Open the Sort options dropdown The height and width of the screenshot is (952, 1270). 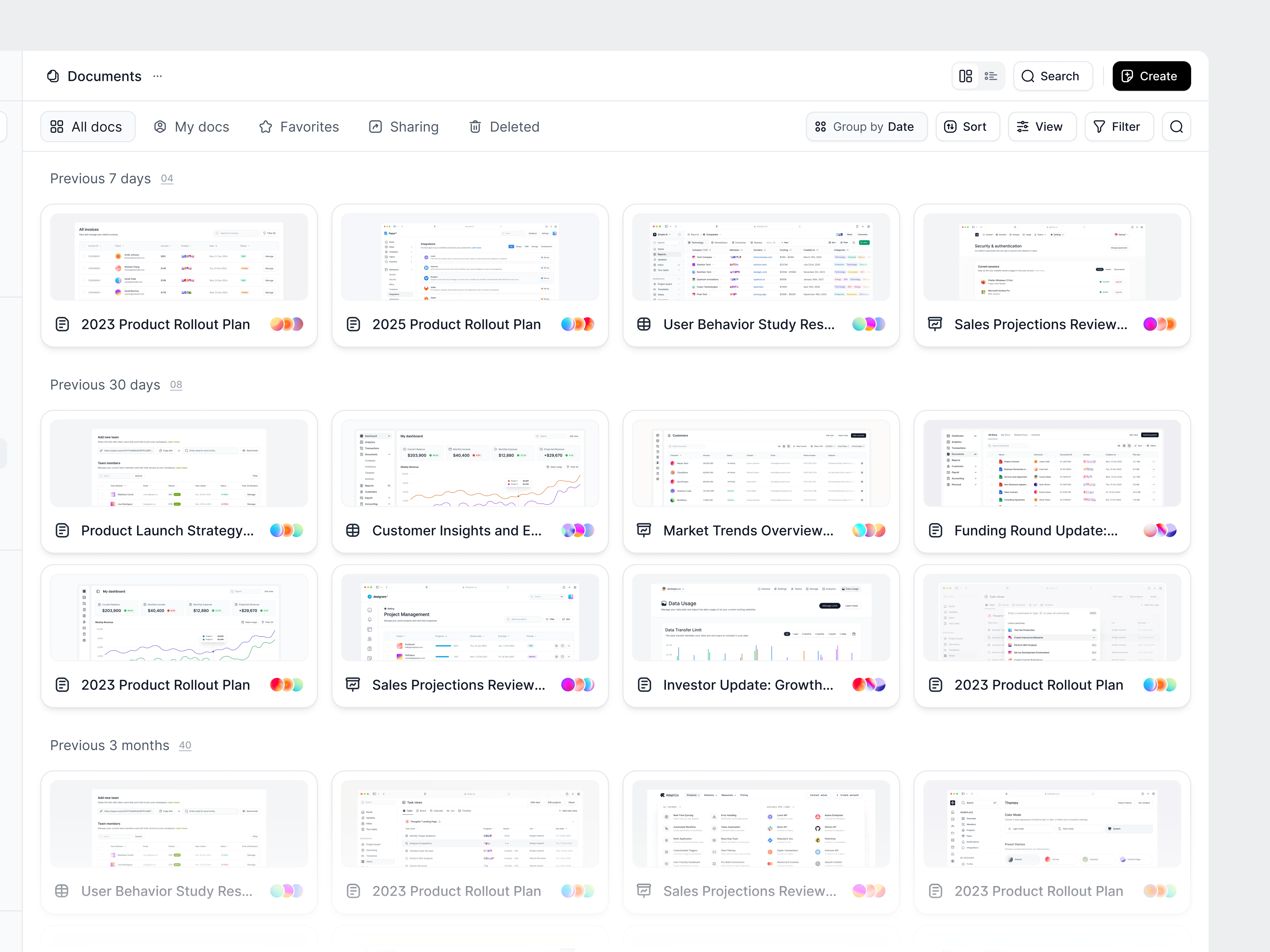[x=967, y=126]
